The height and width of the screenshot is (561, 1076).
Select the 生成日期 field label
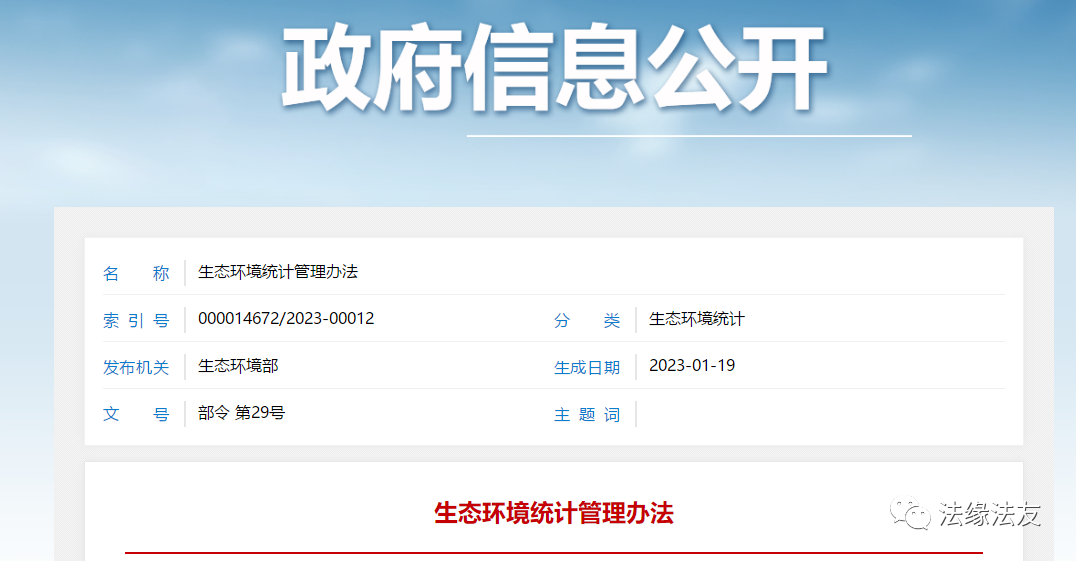point(587,367)
